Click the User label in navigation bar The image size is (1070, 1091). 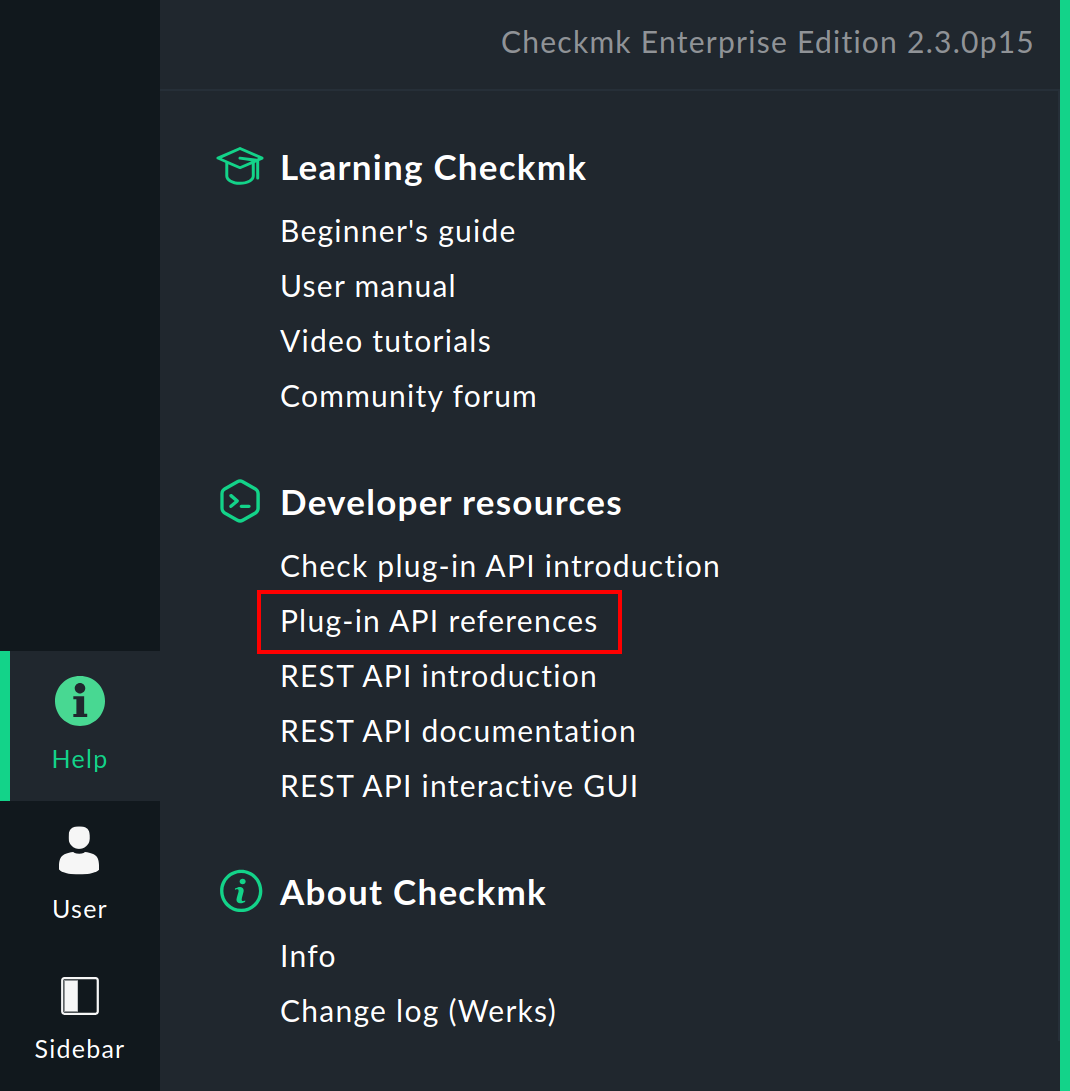[79, 909]
